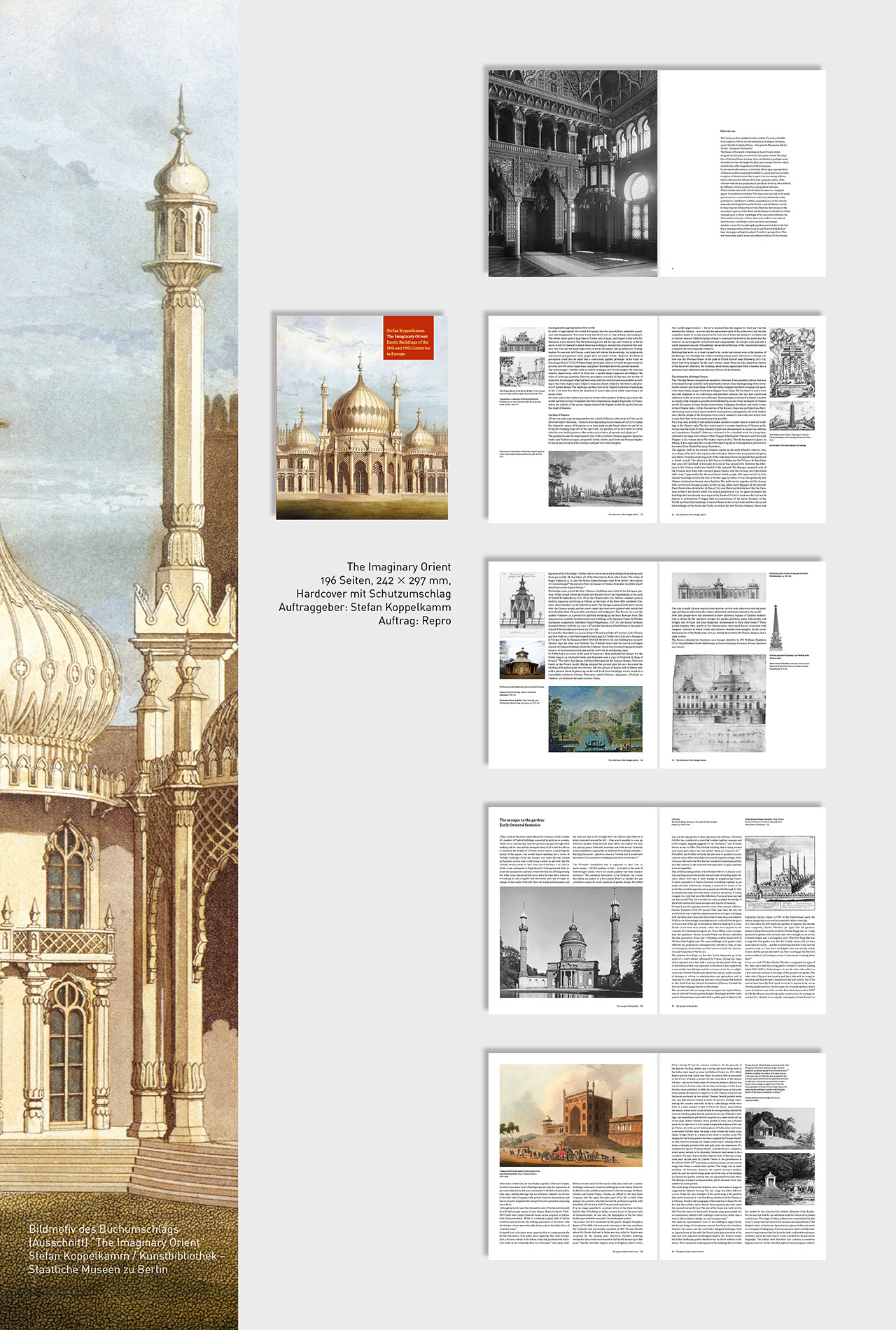This screenshot has height=1330, width=896.
Task: Click 'The mosque in the garden' heading
Action: click(x=521, y=822)
